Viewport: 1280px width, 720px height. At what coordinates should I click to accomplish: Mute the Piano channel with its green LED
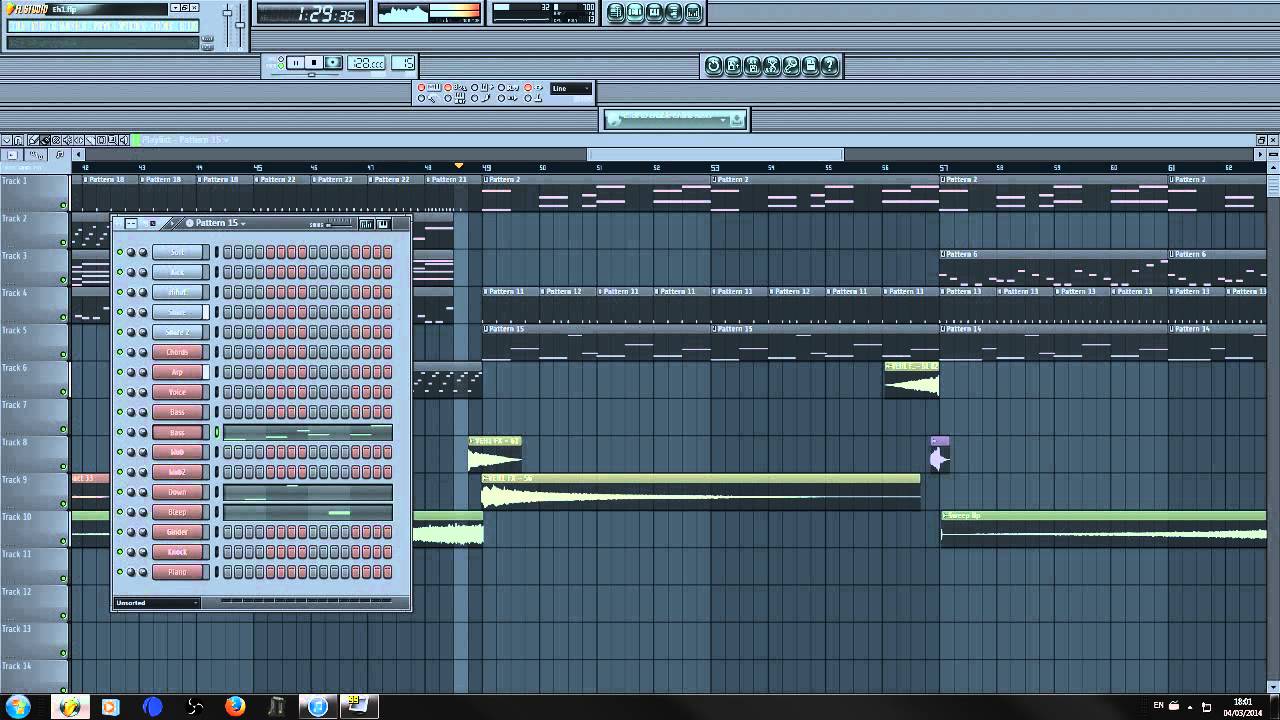[120, 572]
